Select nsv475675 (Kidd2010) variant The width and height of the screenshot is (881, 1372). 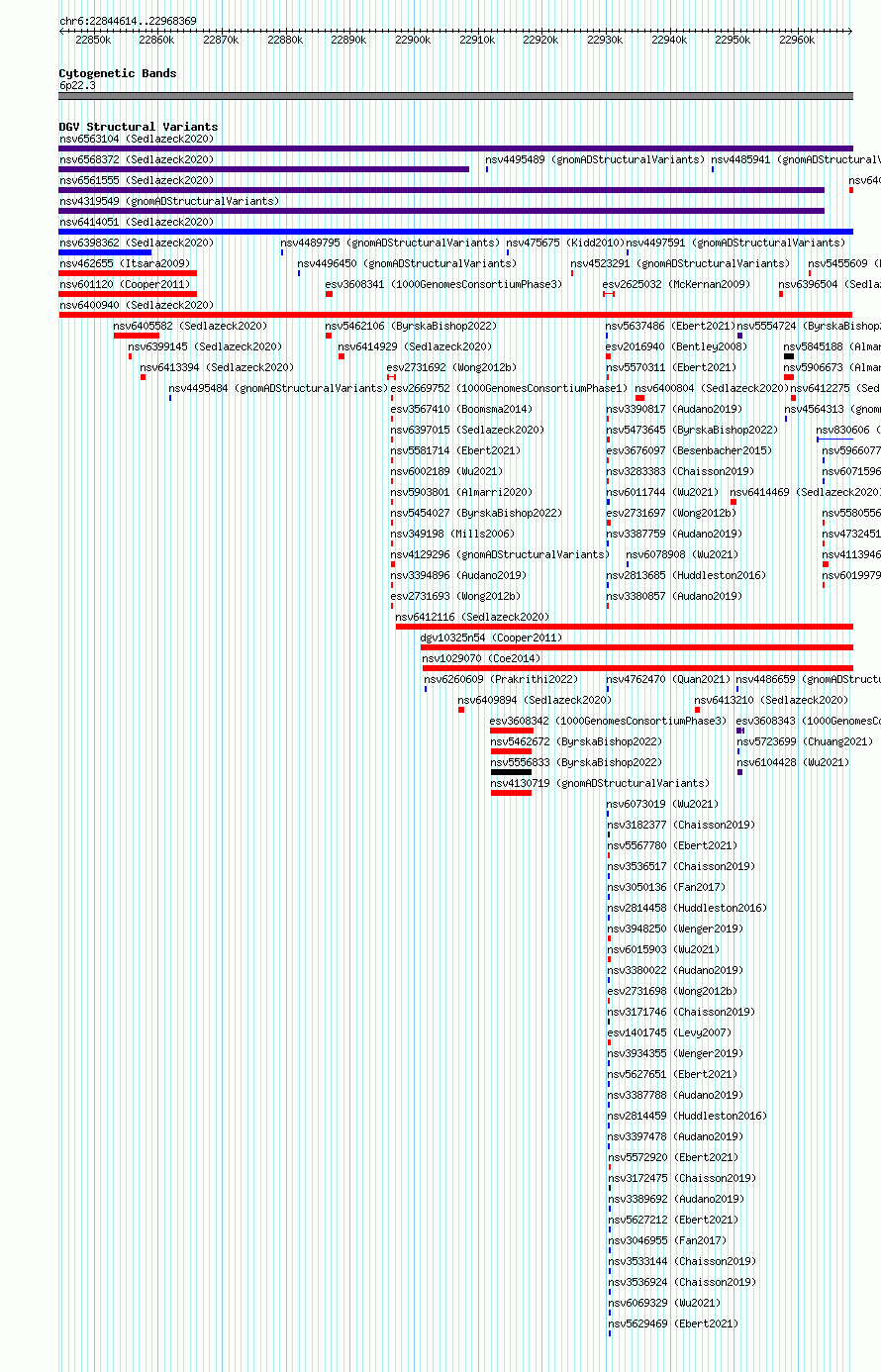tap(565, 243)
